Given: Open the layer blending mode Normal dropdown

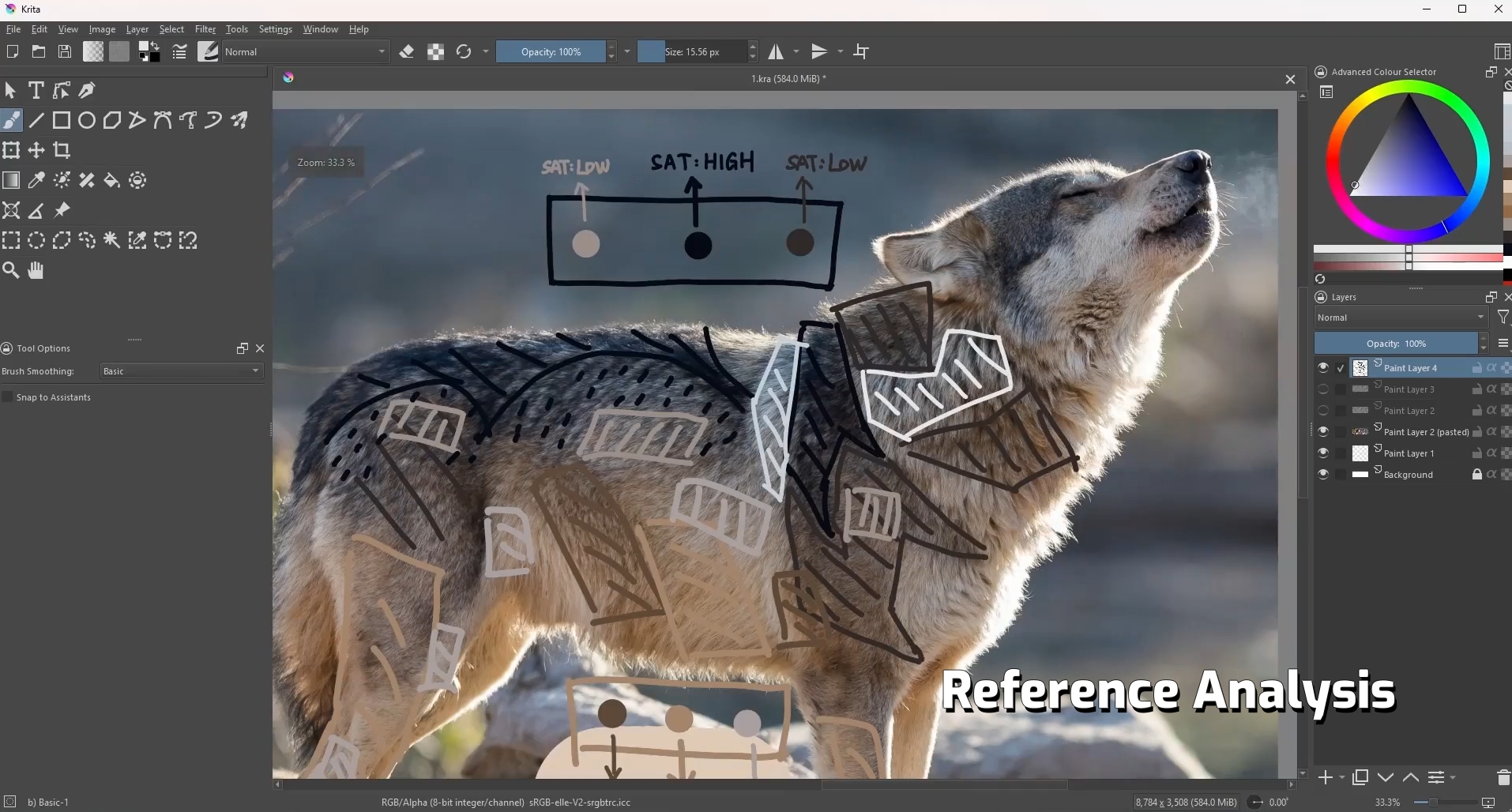Looking at the screenshot, I should click(x=1401, y=318).
